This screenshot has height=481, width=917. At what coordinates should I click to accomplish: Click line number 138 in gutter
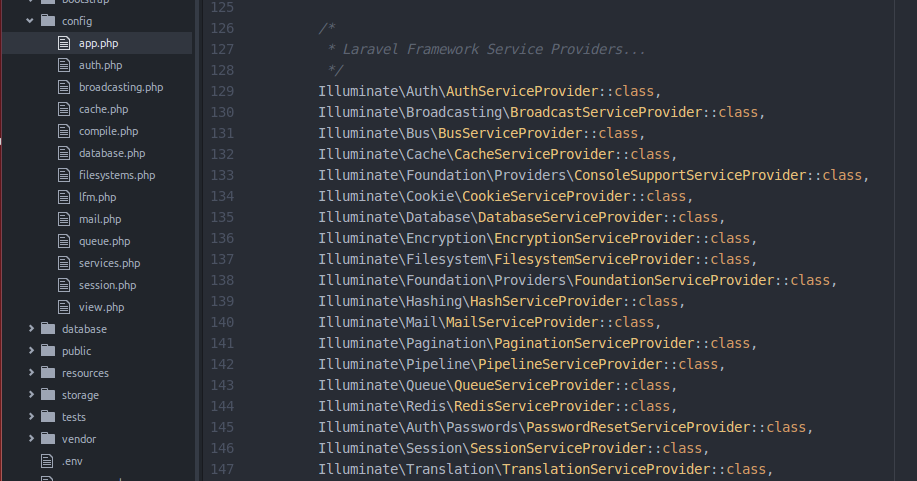tap(222, 280)
